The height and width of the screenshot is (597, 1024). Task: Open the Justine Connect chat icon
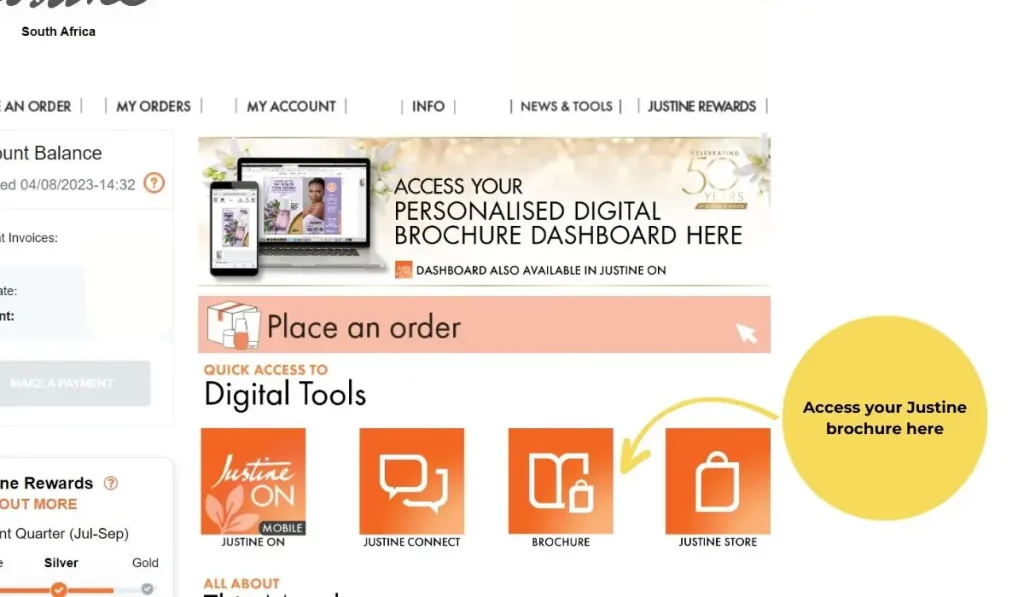click(x=411, y=481)
